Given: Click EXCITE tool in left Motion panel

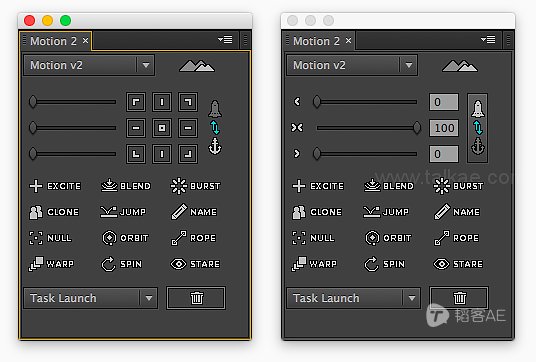Looking at the screenshot, I should [x=55, y=186].
